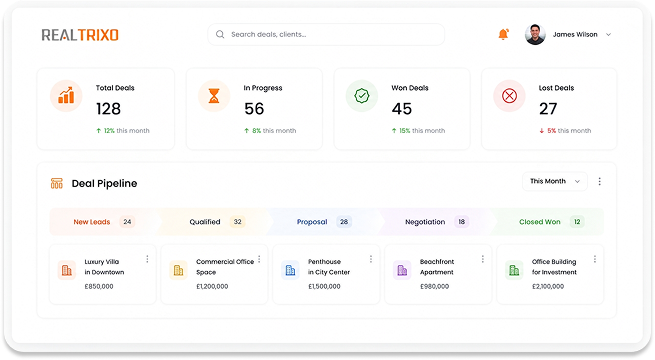Click the In Progress value 56
This screenshot has height=360, width=655.
point(254,109)
